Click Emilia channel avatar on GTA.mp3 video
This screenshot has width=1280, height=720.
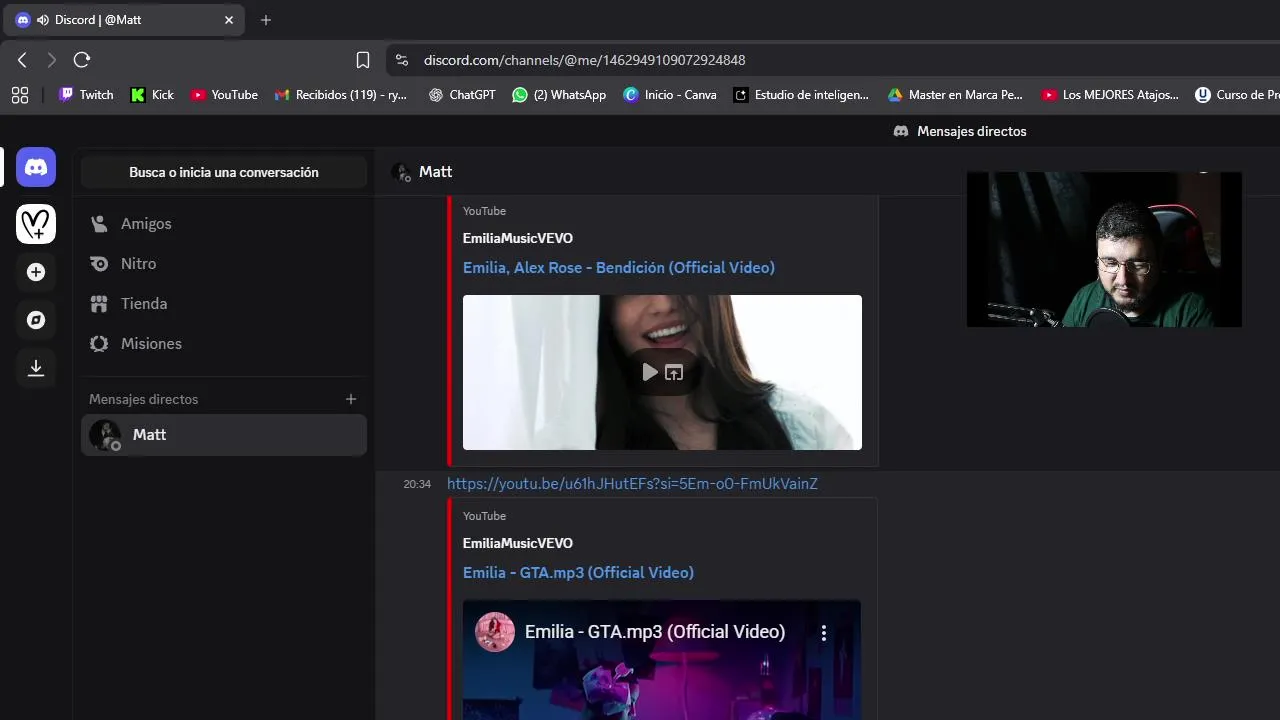click(x=495, y=632)
